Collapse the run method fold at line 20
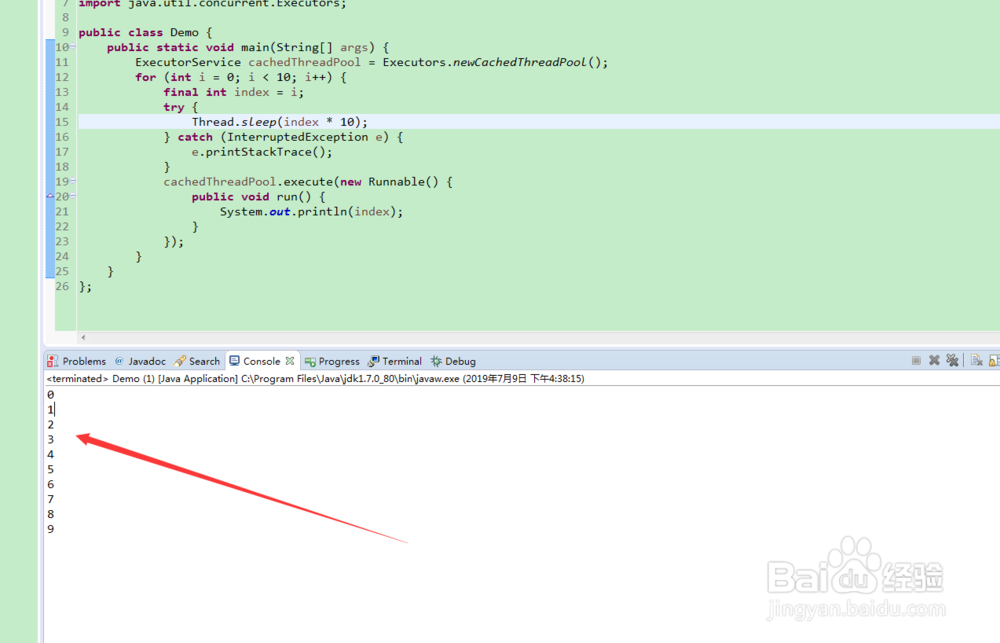 click(x=73, y=196)
